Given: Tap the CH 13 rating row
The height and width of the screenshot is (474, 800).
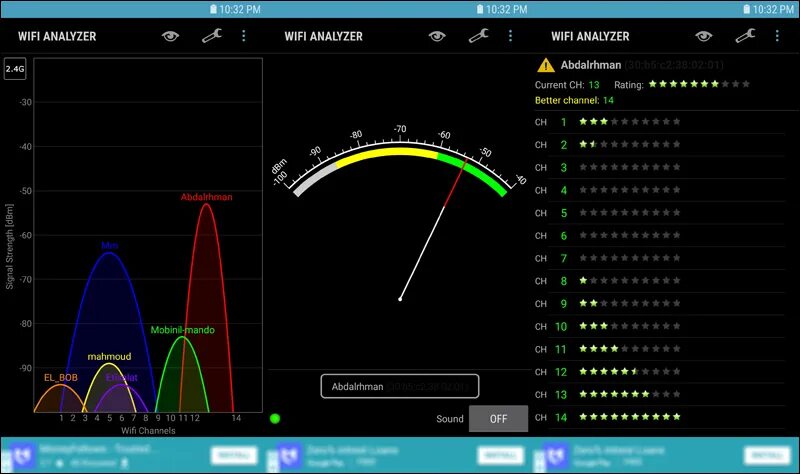Looking at the screenshot, I should coord(659,395).
